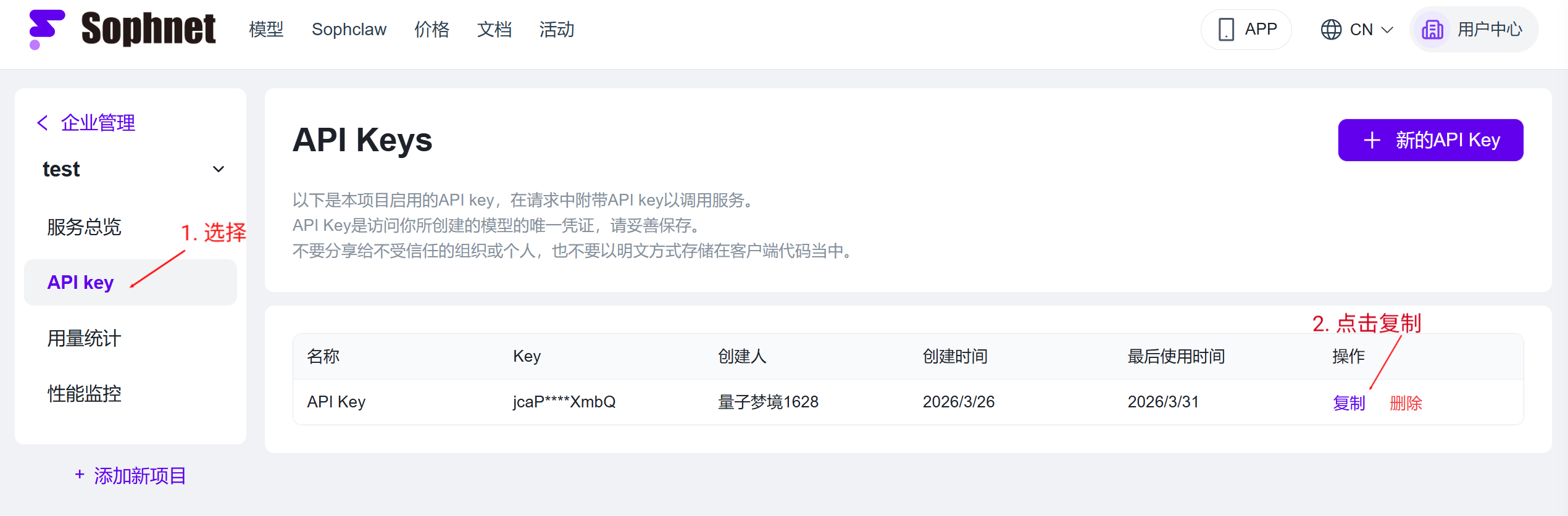
Task: Open the 活动 navigation item
Action: click(556, 30)
